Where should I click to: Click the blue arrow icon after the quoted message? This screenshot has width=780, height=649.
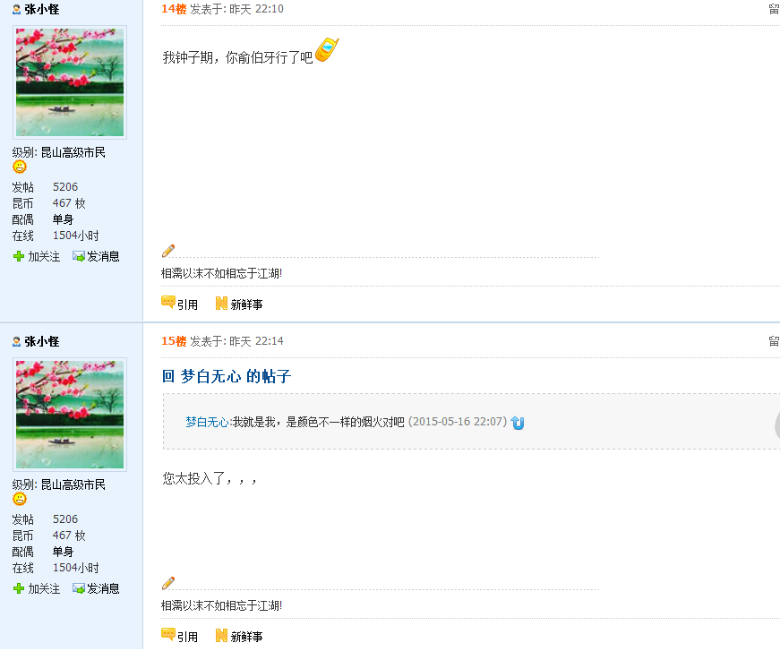[x=517, y=422]
